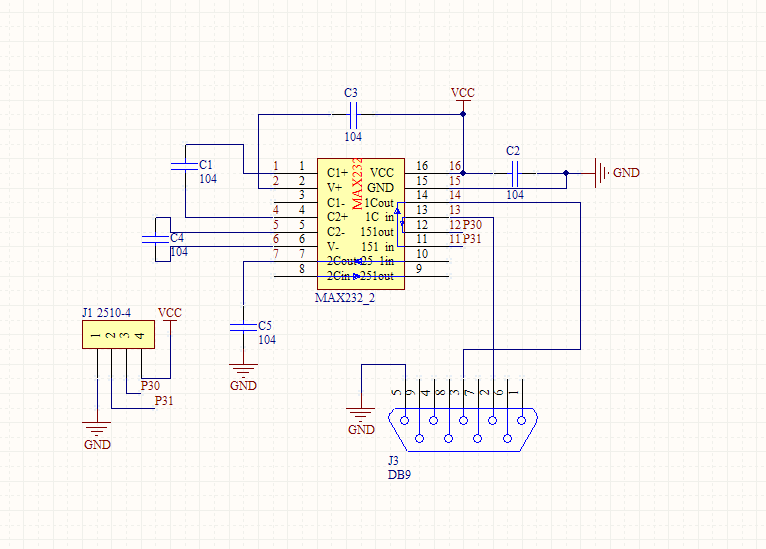Click the P30 net label beside chip pin 12

pos(472,225)
